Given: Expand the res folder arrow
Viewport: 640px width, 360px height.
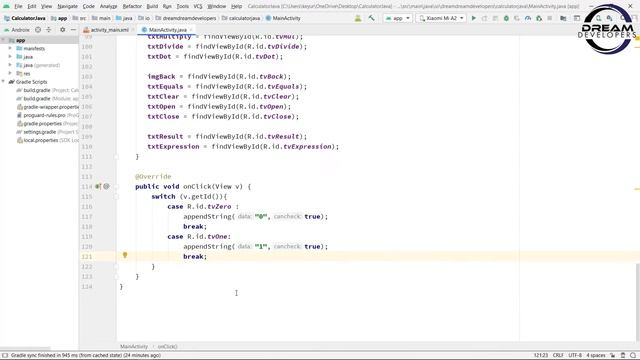Looking at the screenshot, I should coord(10,73).
